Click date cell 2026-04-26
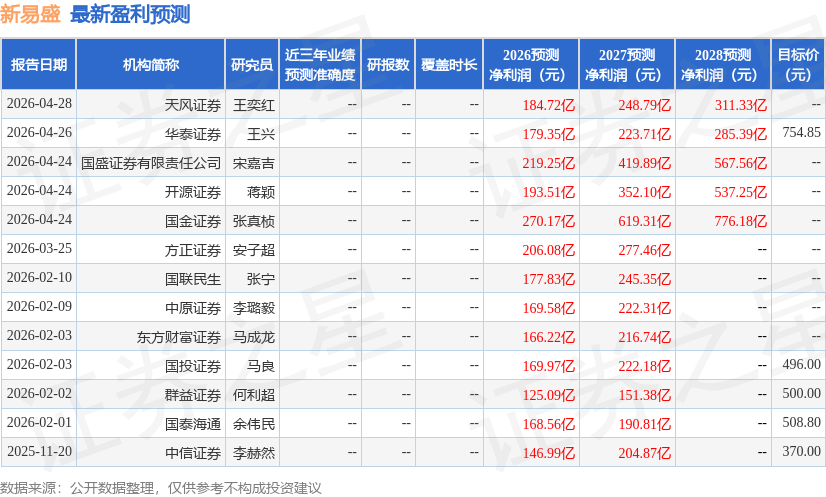Screen dimensions: 826x497 pos(39,132)
